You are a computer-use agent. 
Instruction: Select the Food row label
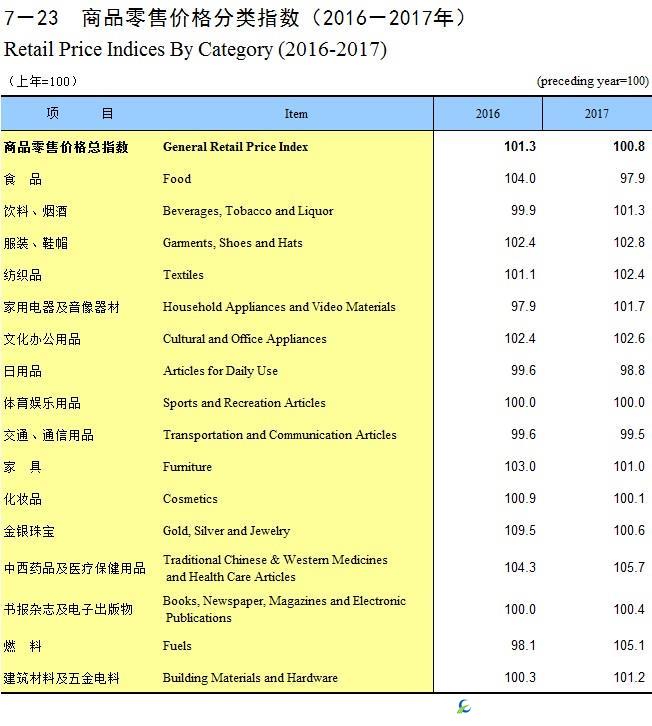coord(177,179)
